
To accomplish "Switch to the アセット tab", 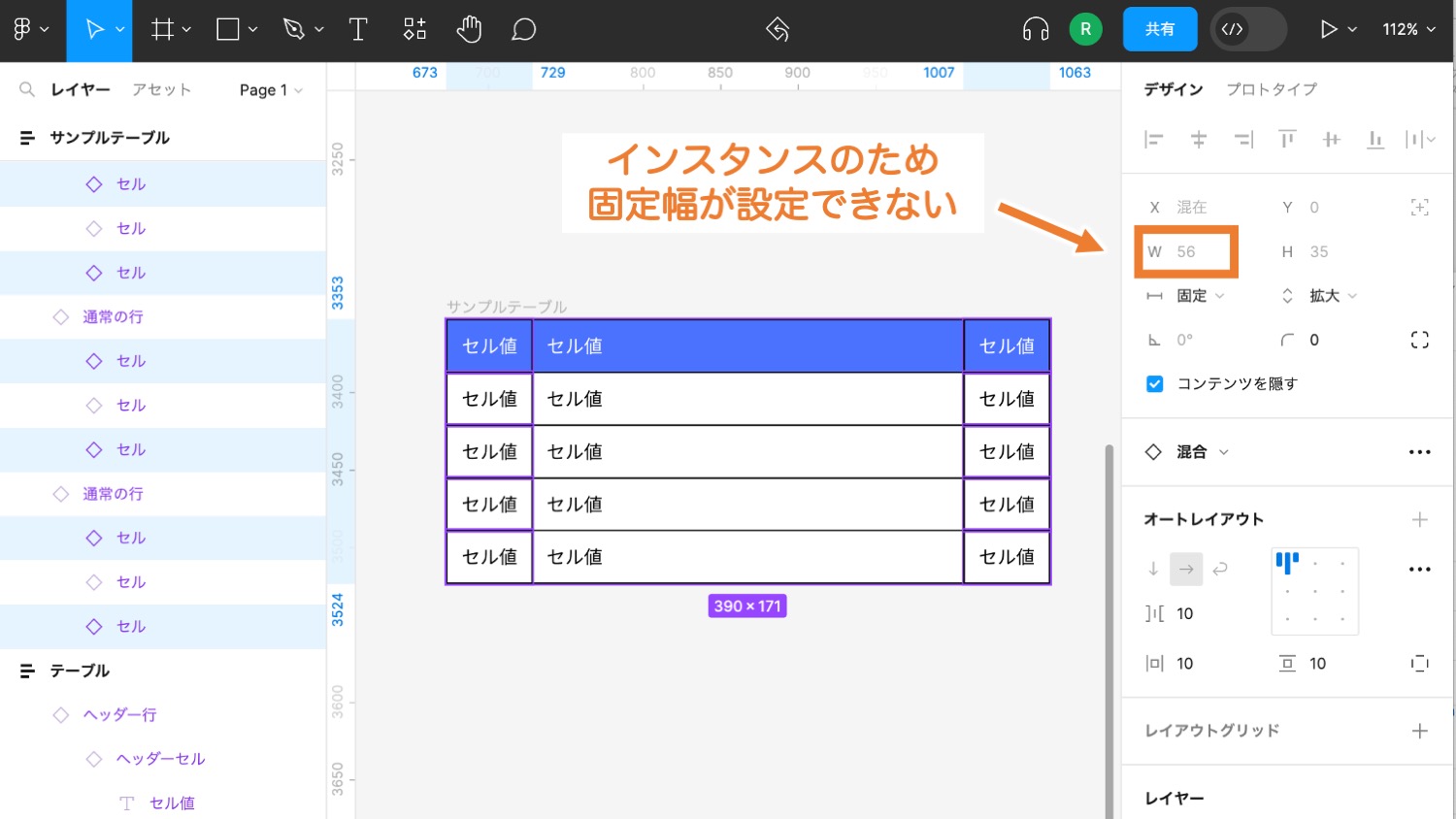I will pyautogui.click(x=161, y=89).
